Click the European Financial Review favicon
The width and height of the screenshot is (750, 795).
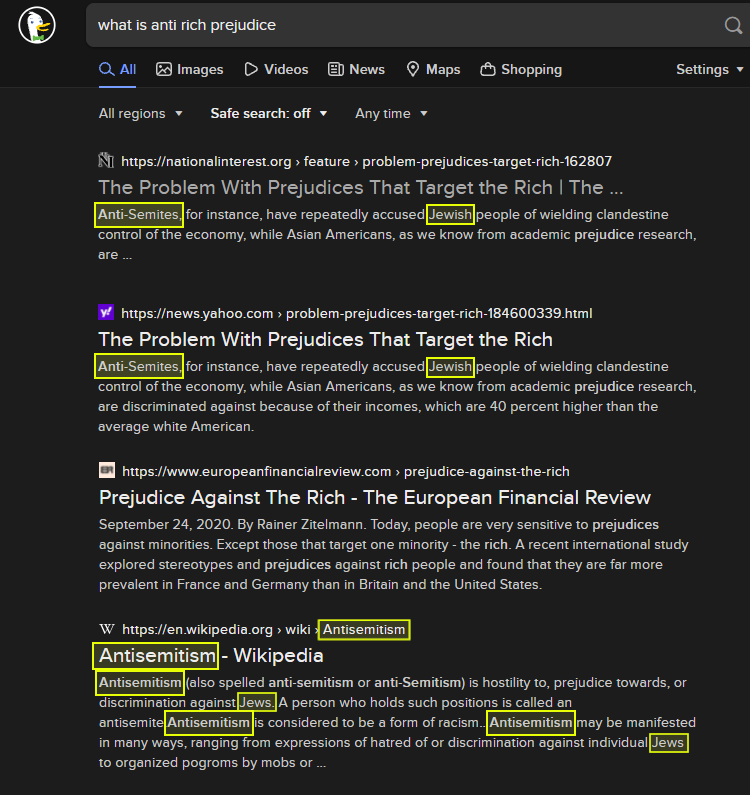[x=107, y=471]
